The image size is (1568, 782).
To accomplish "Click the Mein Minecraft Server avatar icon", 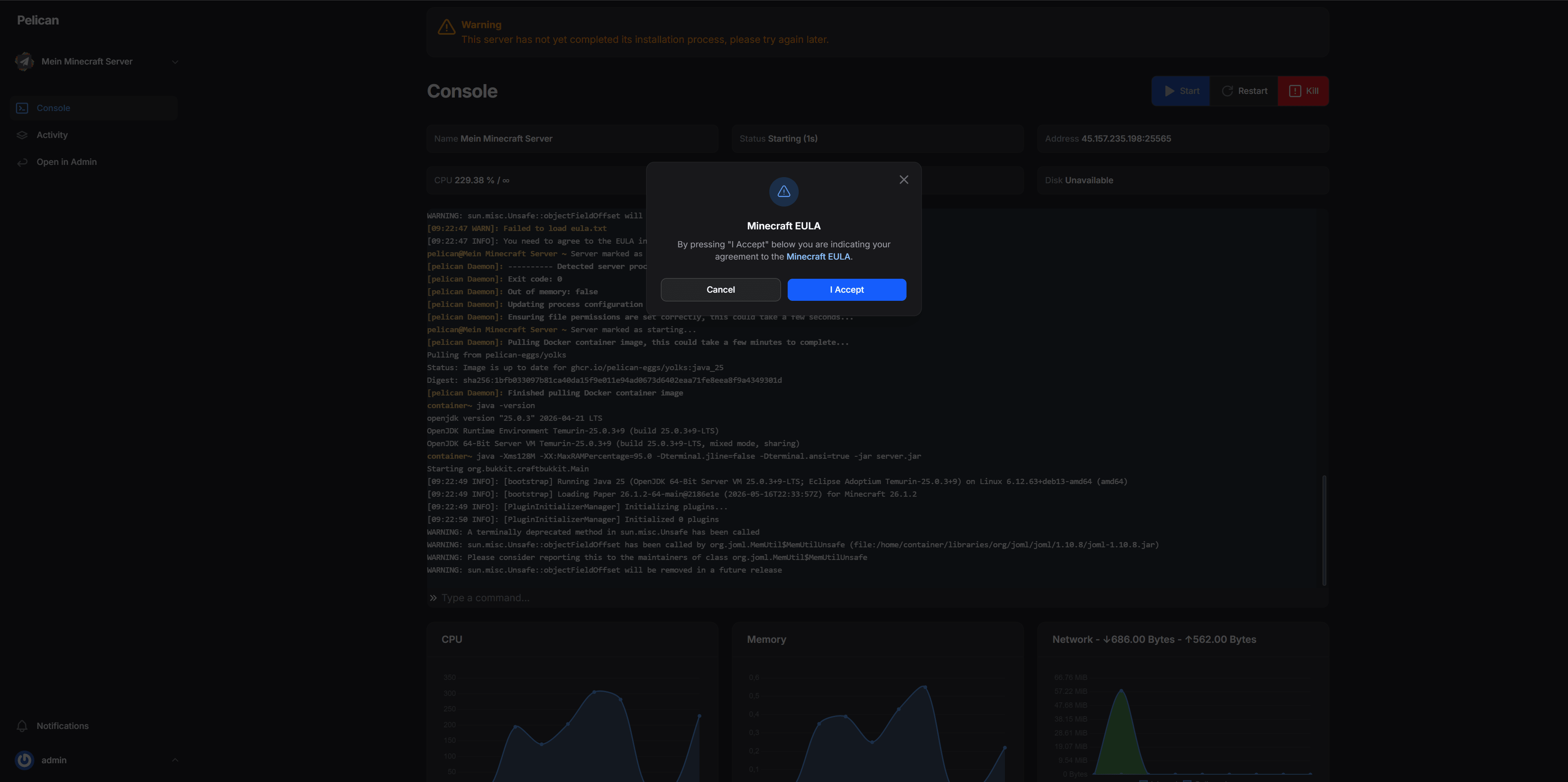I will [24, 62].
